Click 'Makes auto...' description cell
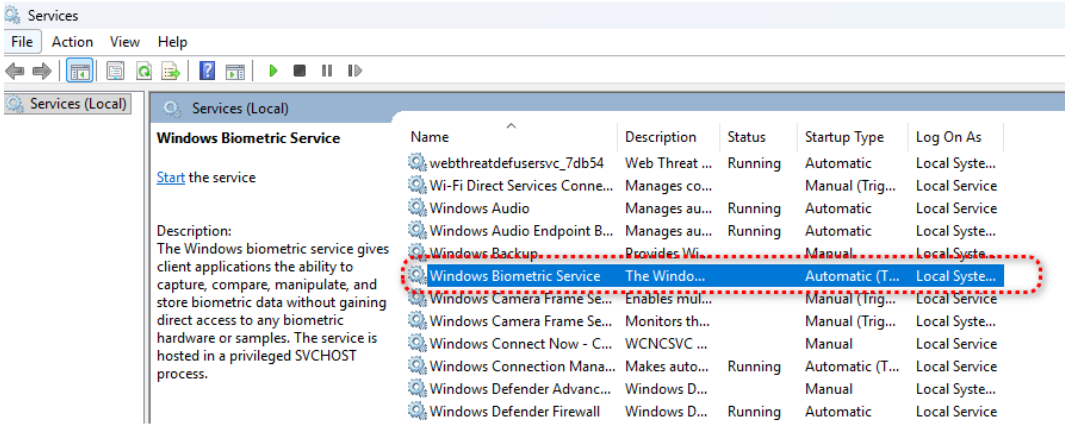Viewport: 1065px width, 432px height. pyautogui.click(x=668, y=366)
